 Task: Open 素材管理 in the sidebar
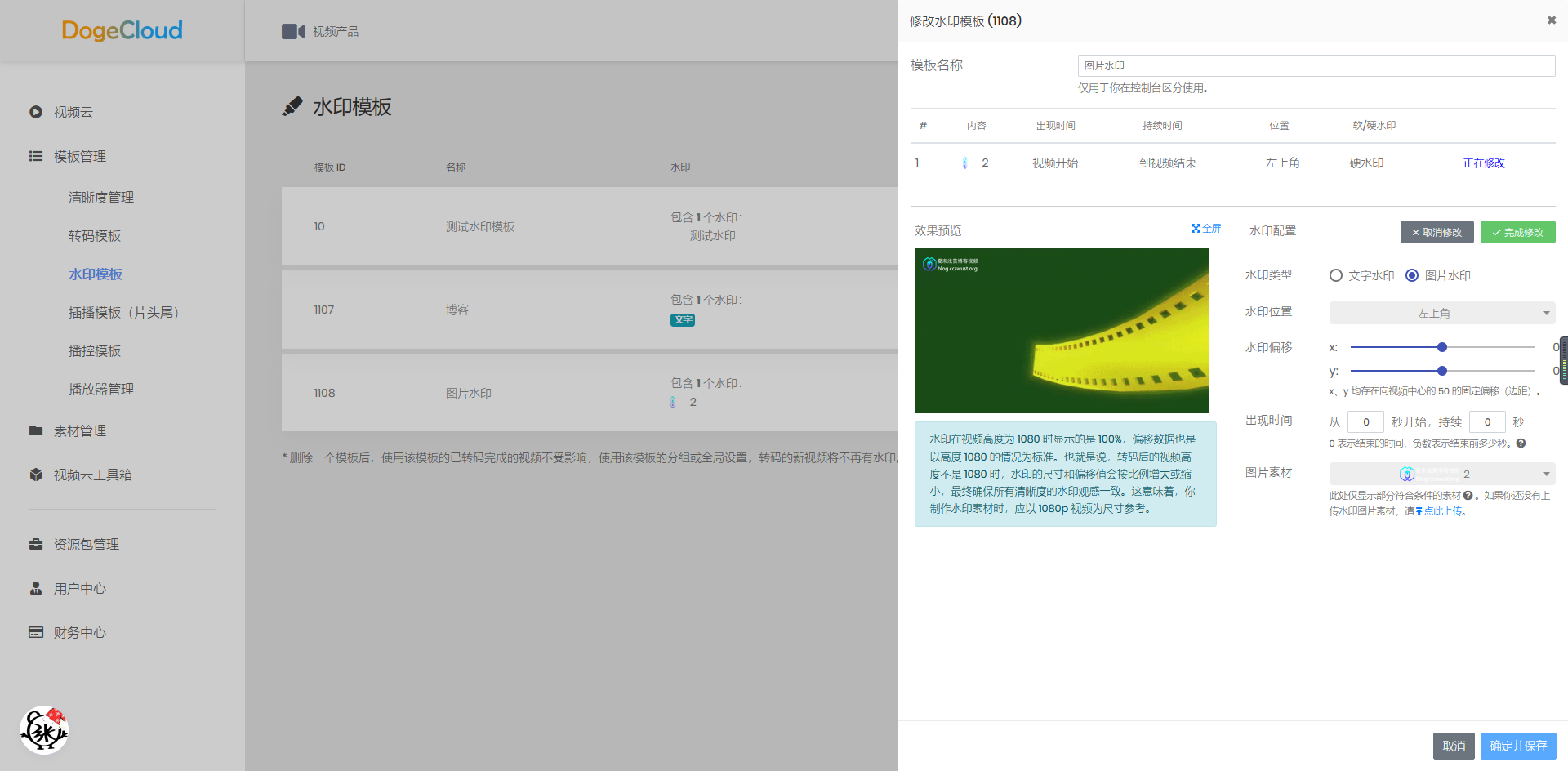pyautogui.click(x=80, y=430)
